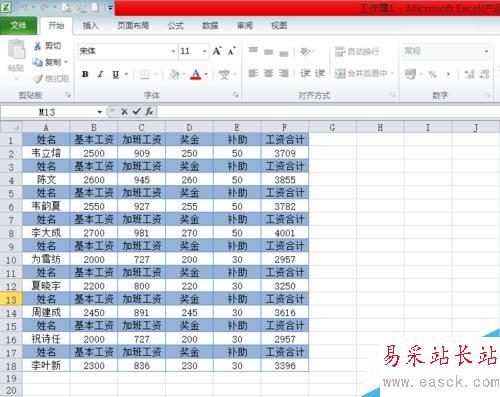Open the font size dropdown
This screenshot has width=500, height=397.
204,51
